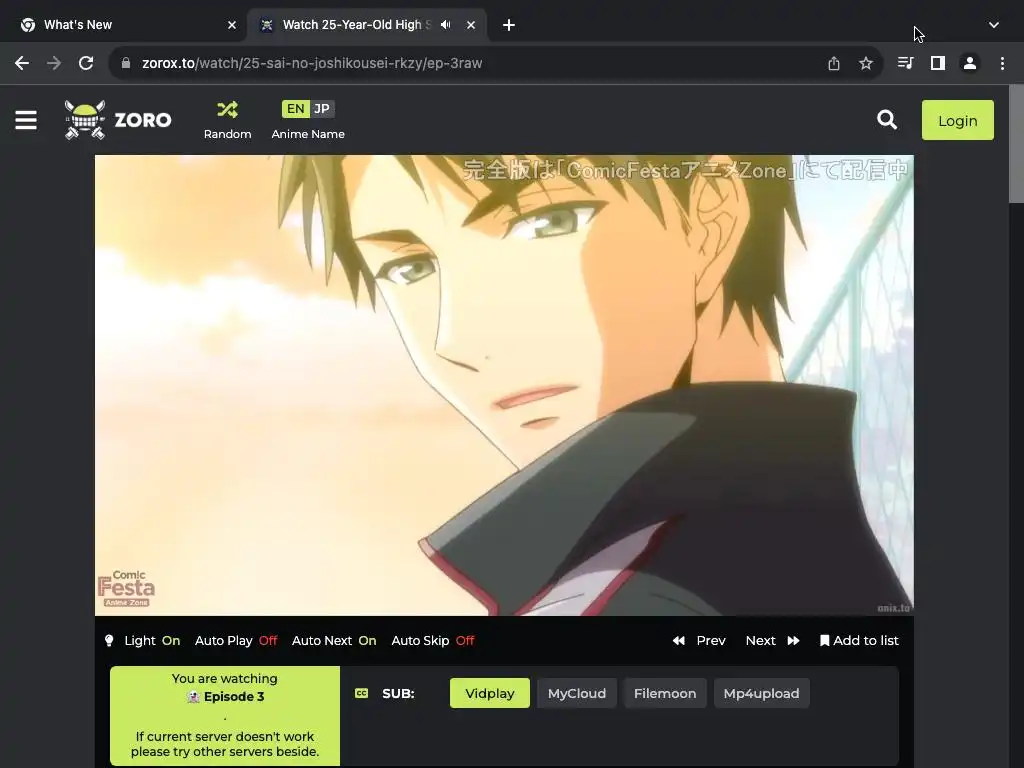Open media control queue icon

click(x=905, y=63)
